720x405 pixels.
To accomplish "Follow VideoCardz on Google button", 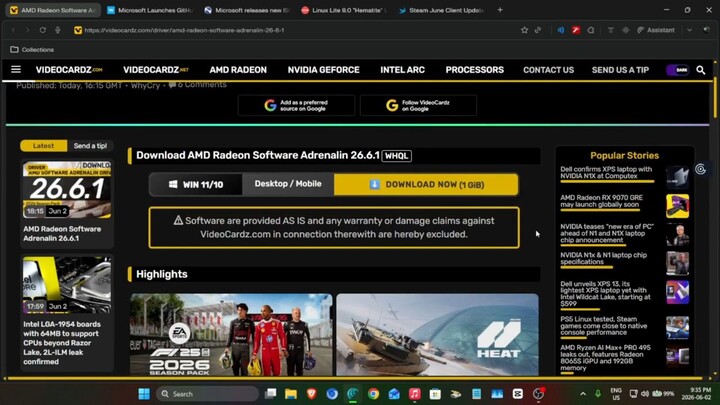I will point(418,106).
